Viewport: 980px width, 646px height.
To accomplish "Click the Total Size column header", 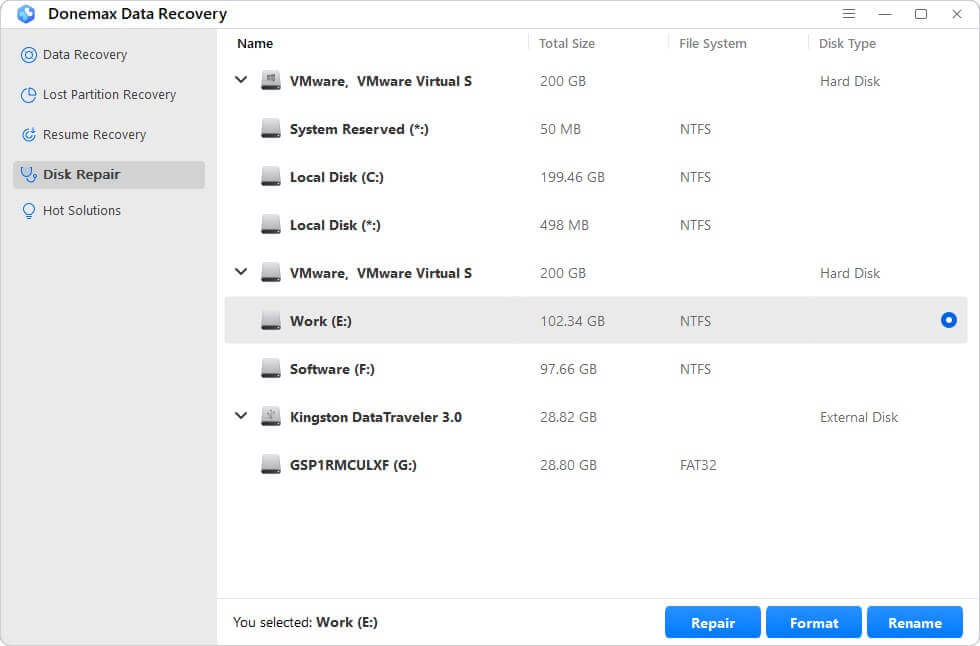I will [x=567, y=44].
